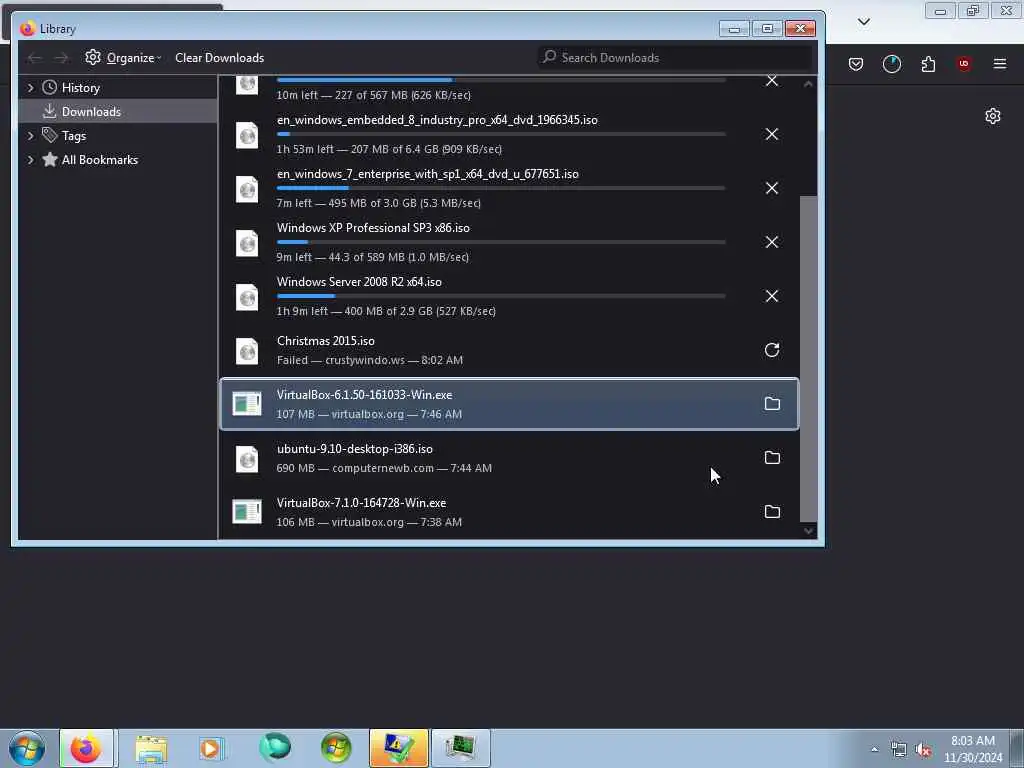
Task: Show VirtualBox-6.1.50 installer in folder
Action: 772,404
